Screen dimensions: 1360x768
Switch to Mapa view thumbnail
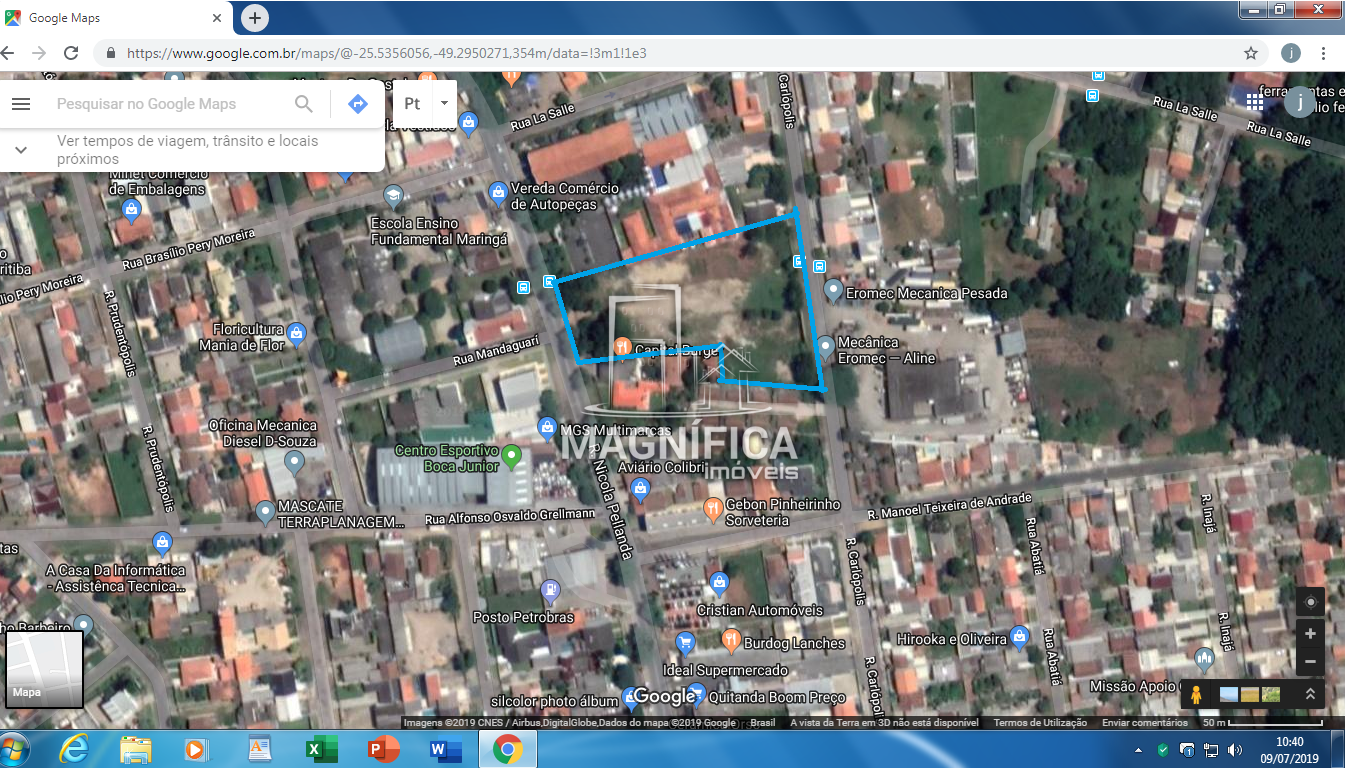[44, 669]
